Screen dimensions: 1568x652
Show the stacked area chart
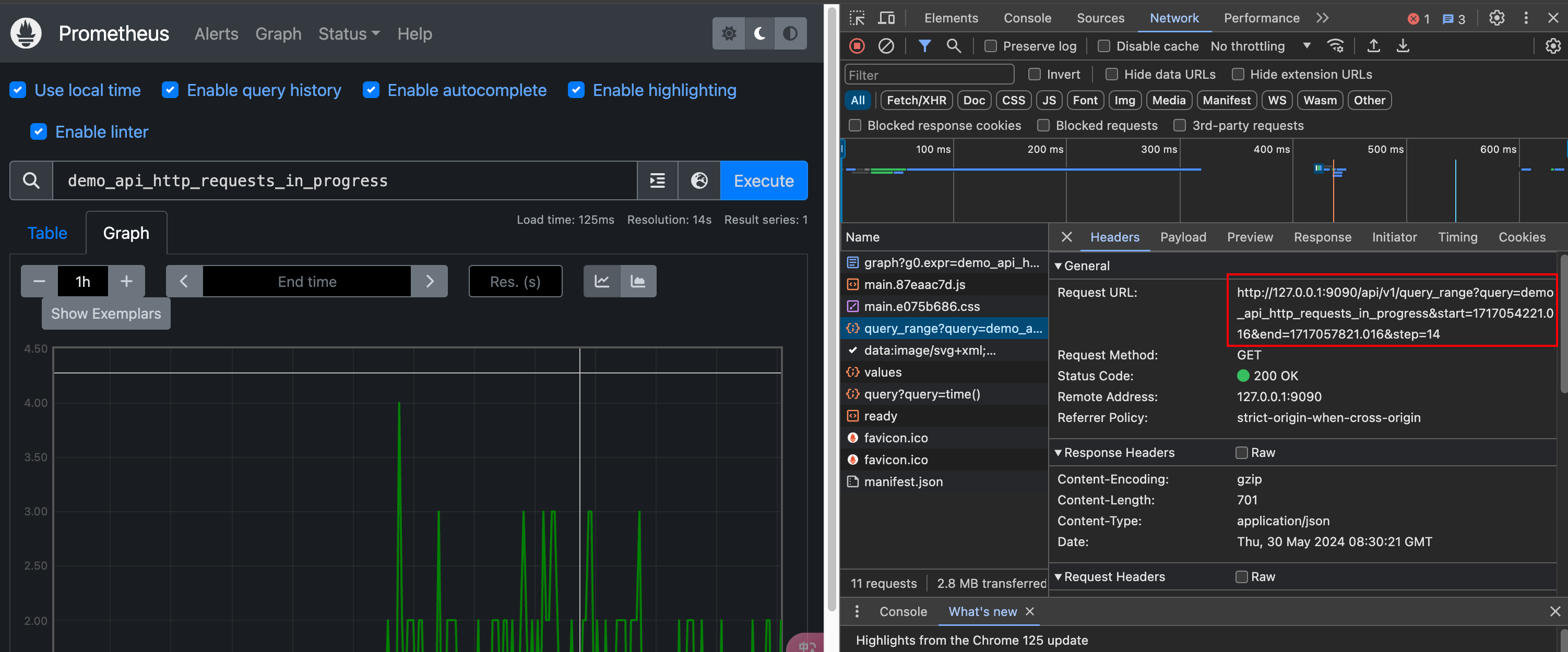click(638, 282)
